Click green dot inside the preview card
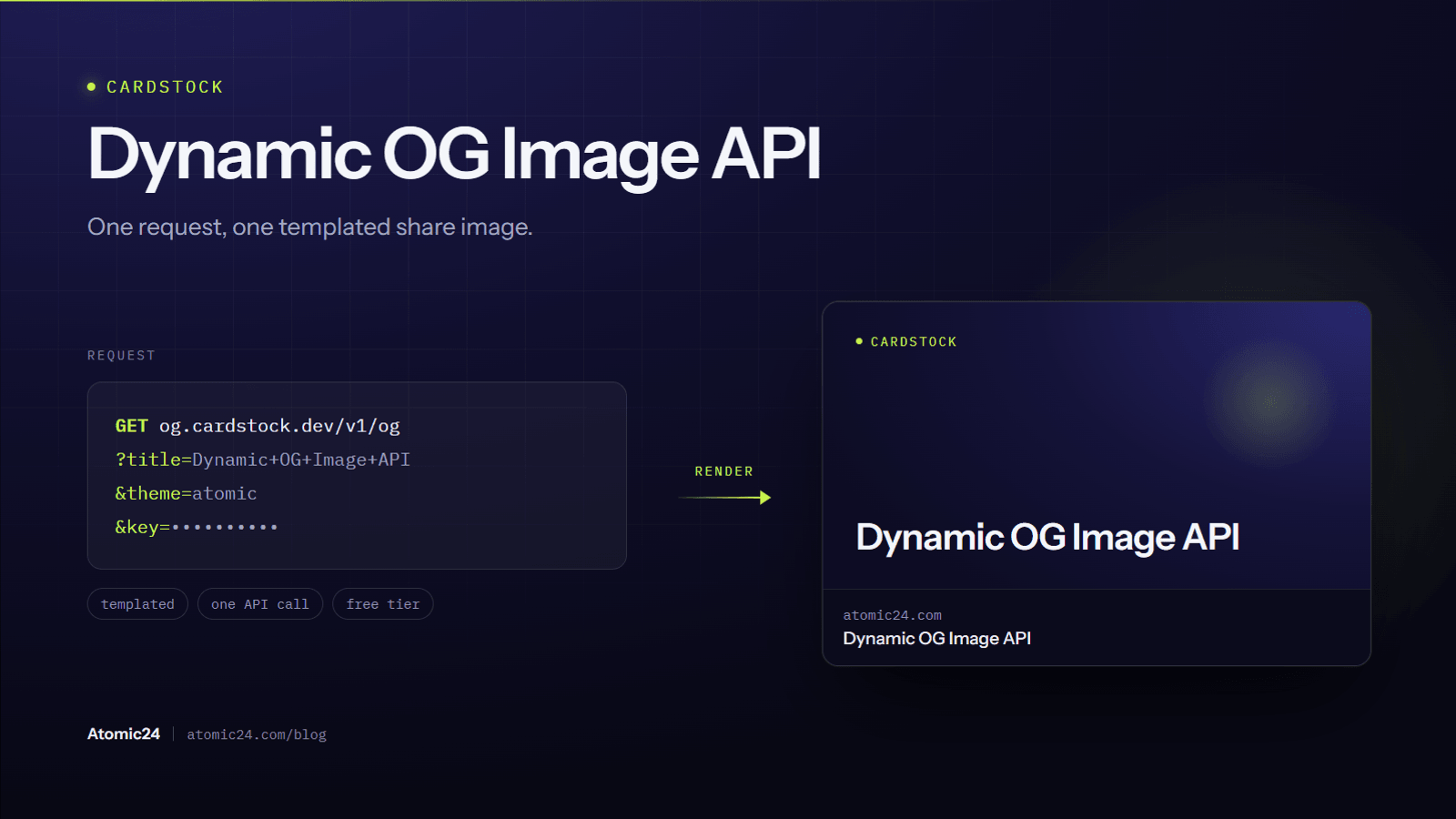 [859, 341]
